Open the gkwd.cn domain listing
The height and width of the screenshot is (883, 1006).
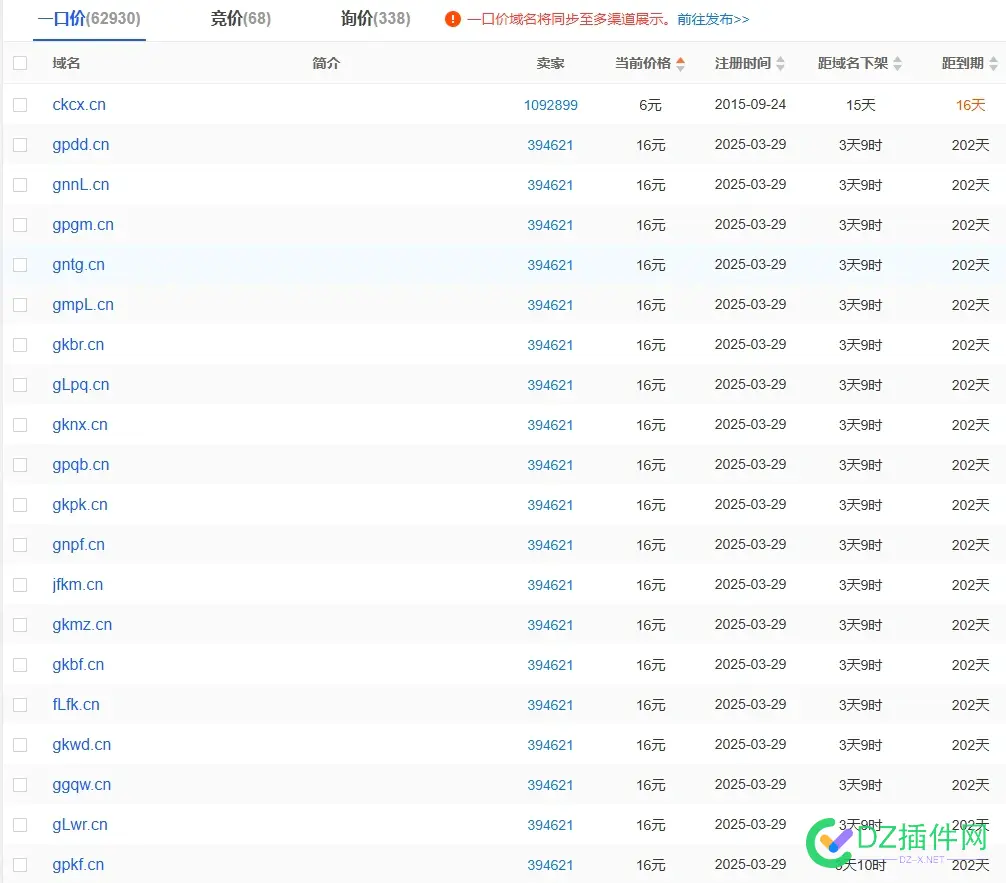click(81, 744)
